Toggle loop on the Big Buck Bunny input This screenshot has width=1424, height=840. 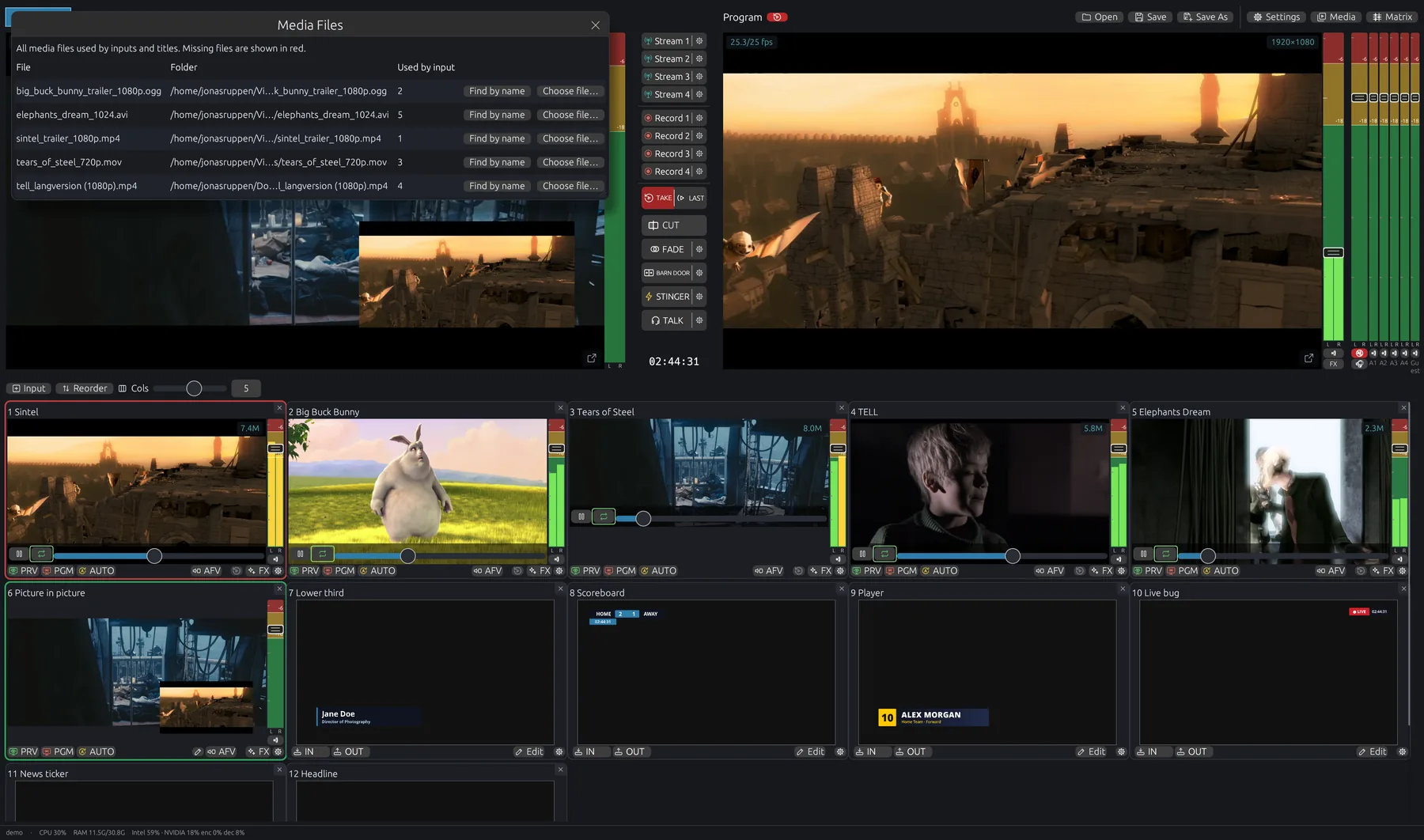coord(323,554)
